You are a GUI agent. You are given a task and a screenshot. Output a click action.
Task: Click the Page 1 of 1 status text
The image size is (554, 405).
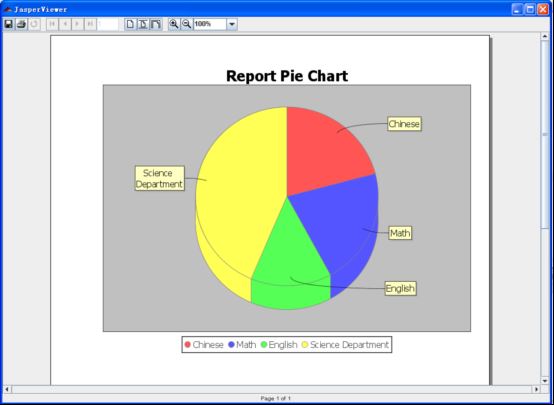[x=276, y=398]
